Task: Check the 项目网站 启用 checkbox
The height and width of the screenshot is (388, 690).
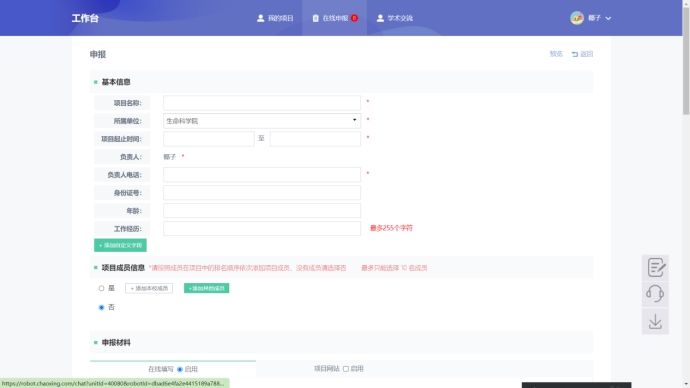Action: (346, 369)
